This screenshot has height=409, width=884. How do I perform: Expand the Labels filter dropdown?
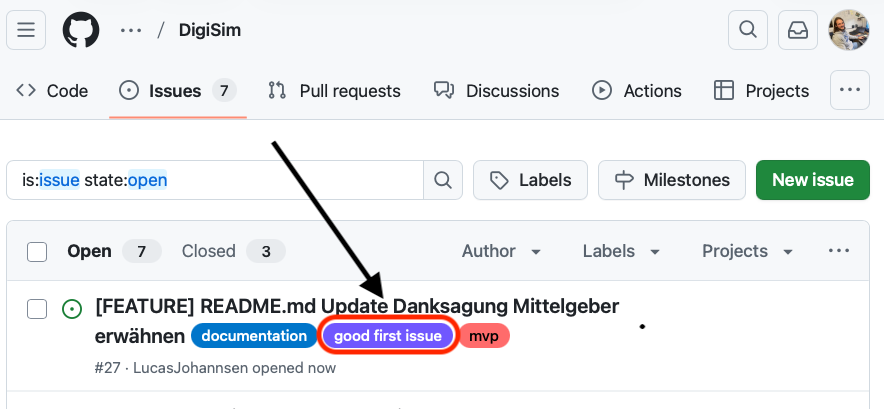coord(621,251)
